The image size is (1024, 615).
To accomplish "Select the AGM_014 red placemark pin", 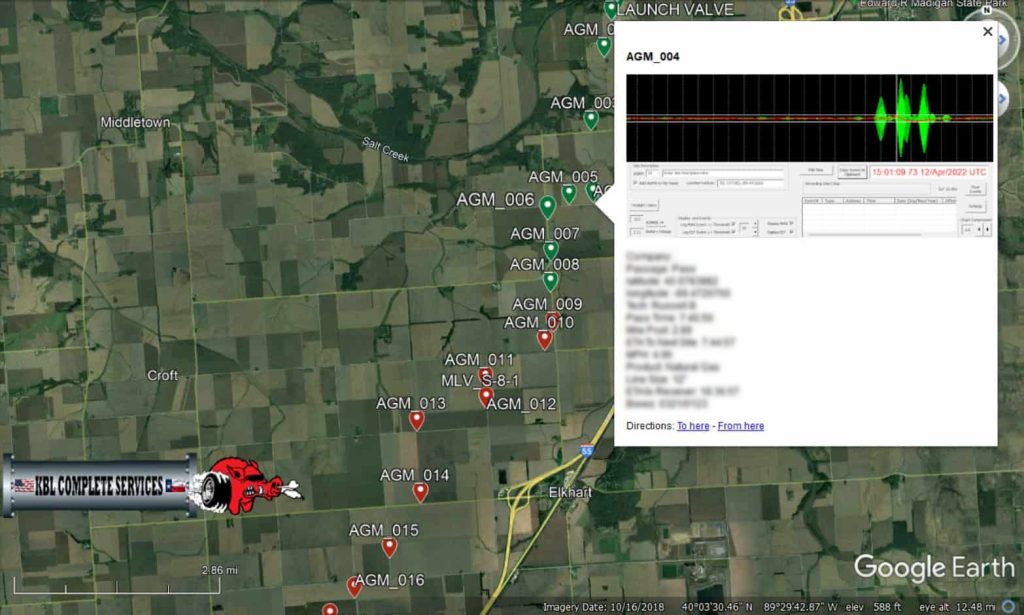I will (x=420, y=492).
